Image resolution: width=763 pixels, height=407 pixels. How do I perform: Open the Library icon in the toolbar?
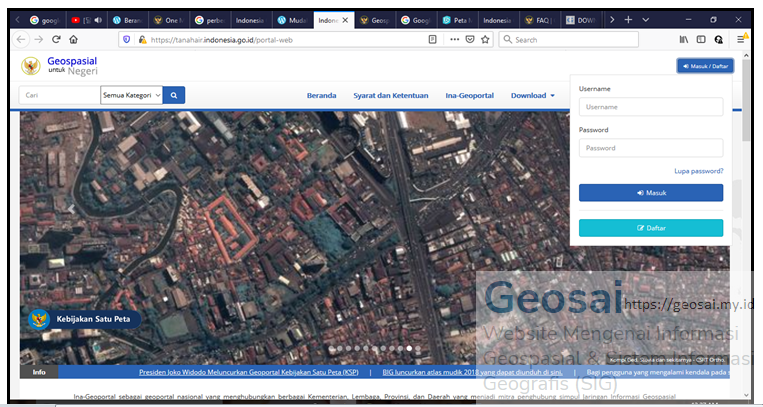click(x=684, y=39)
